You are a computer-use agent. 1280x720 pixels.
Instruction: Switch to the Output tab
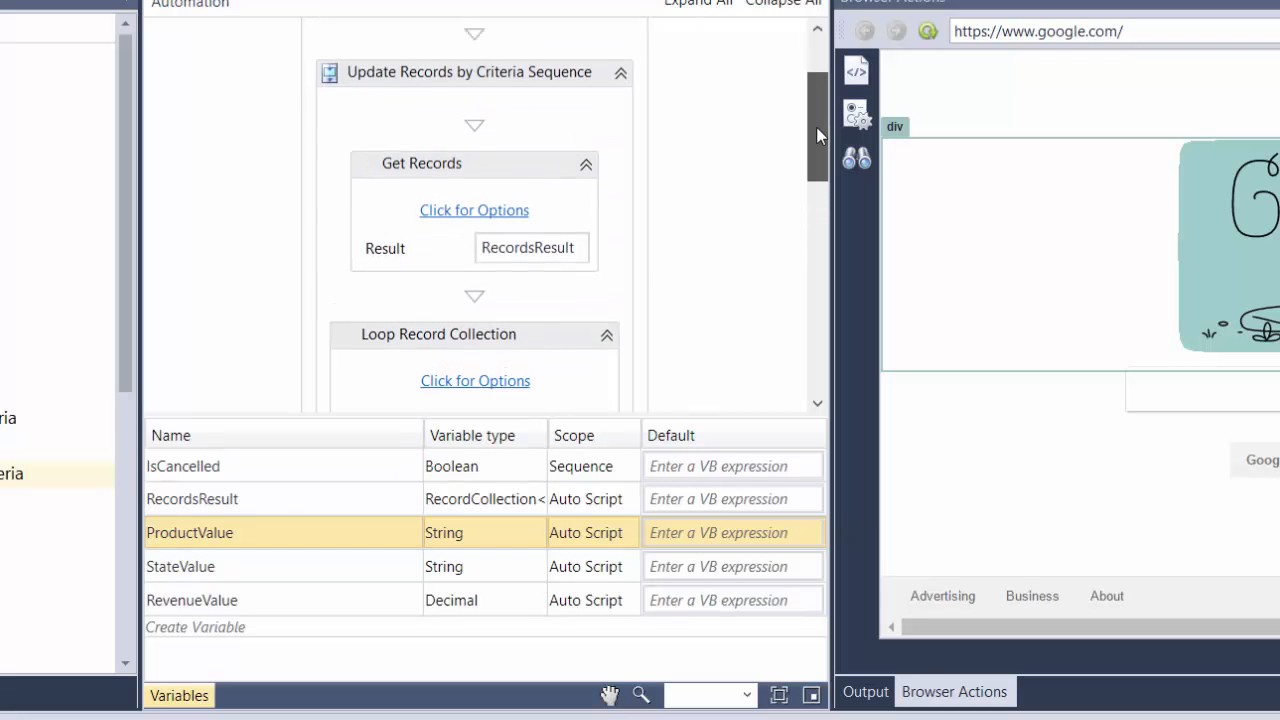point(866,692)
